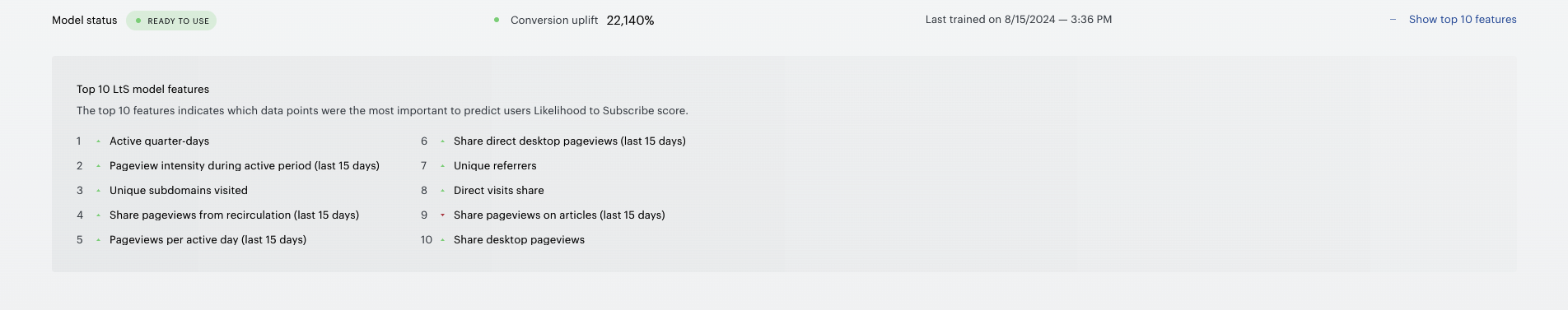The image size is (1568, 310).
Task: Click the up arrow beside Active quarter-days
Action: (98, 141)
